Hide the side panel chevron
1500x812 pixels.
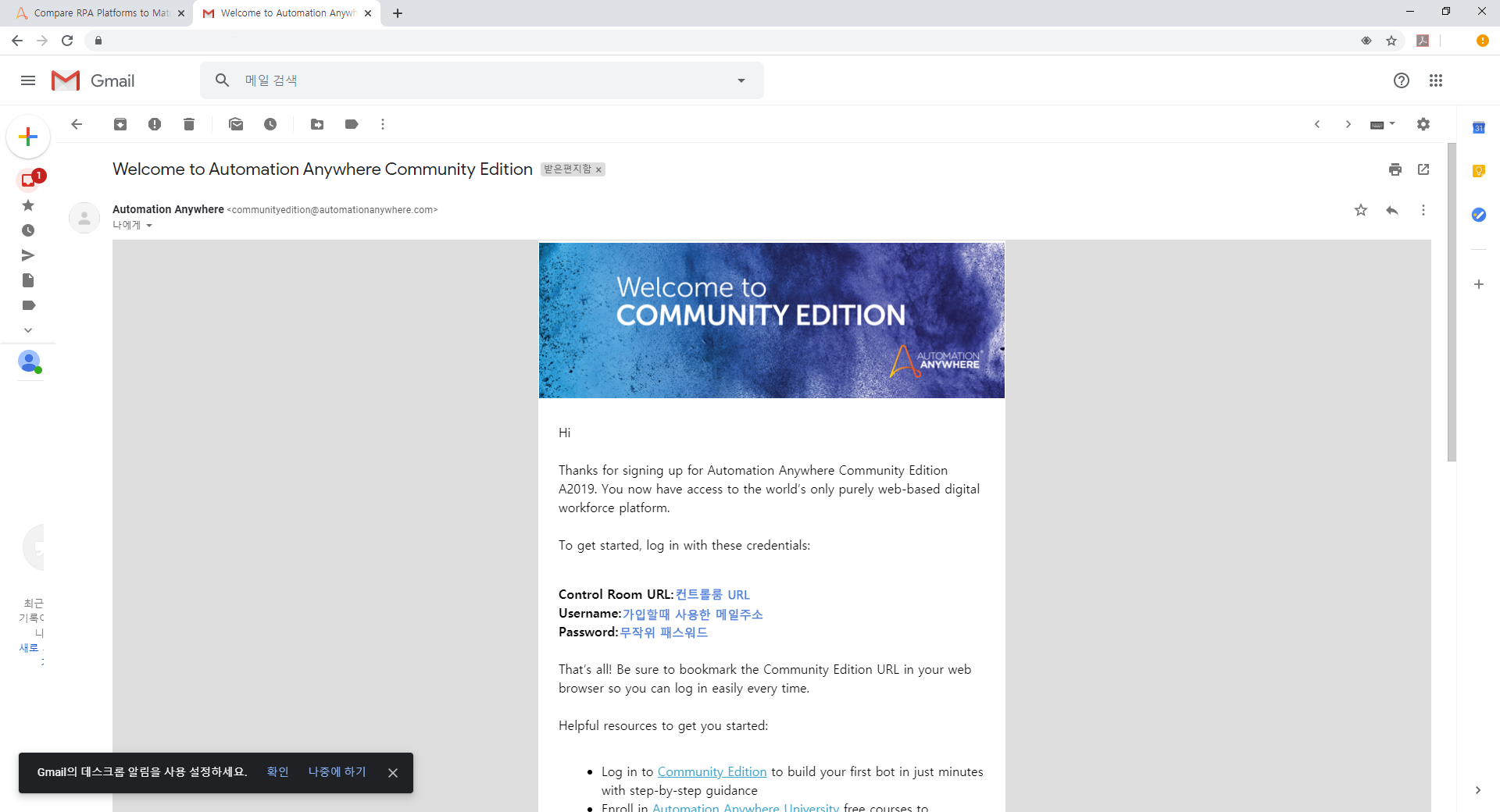[x=1478, y=790]
